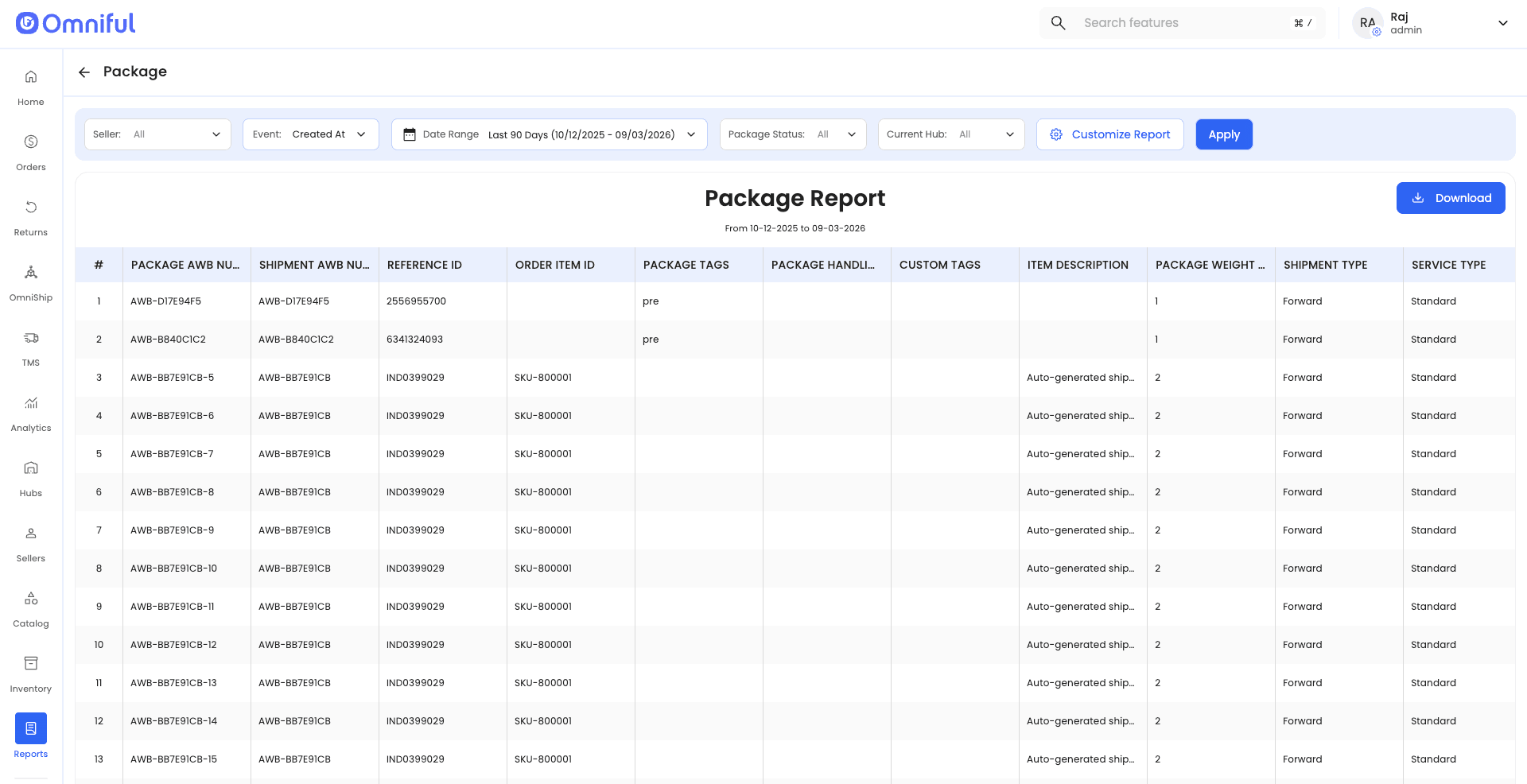Go to Orders in the sidebar
The height and width of the screenshot is (784, 1527).
click(31, 142)
